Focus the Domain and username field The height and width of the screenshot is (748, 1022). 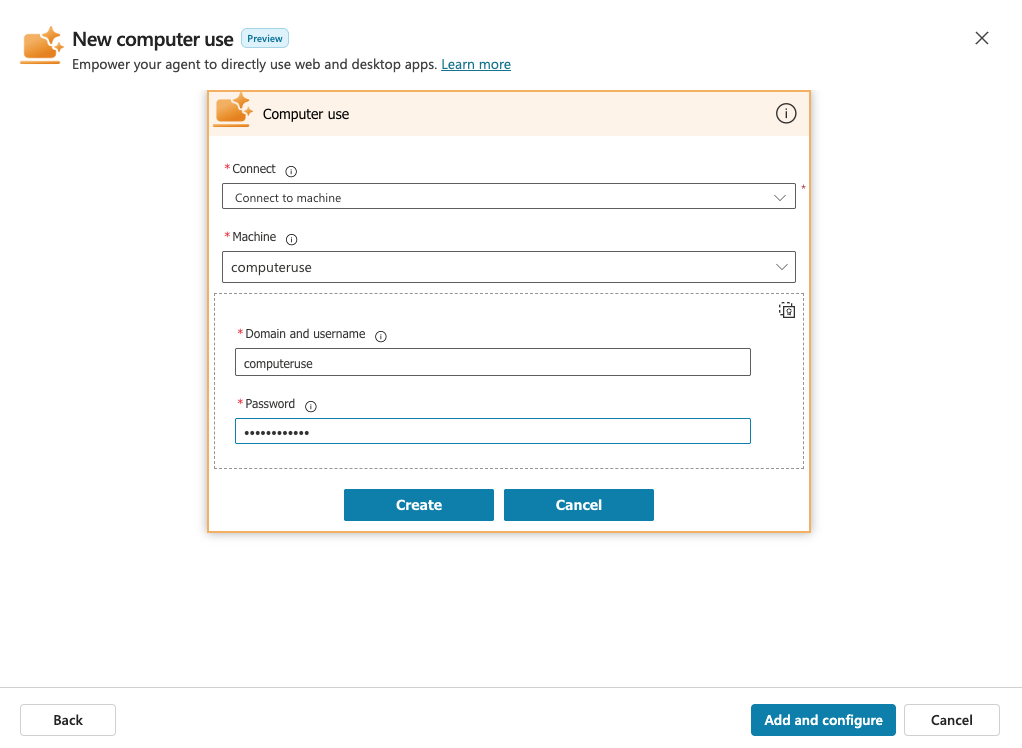492,363
